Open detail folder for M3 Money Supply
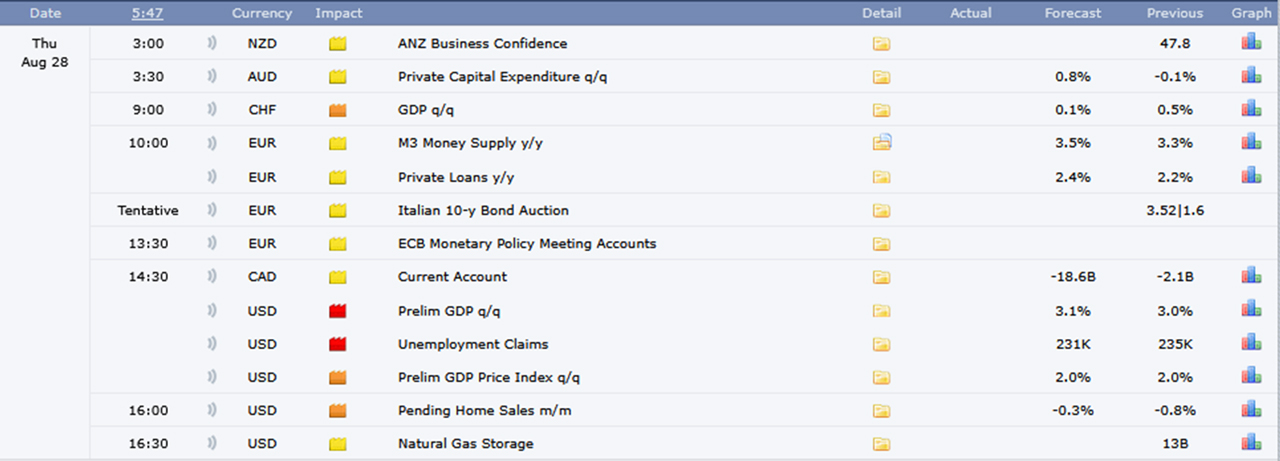The image size is (1280, 461). [881, 143]
